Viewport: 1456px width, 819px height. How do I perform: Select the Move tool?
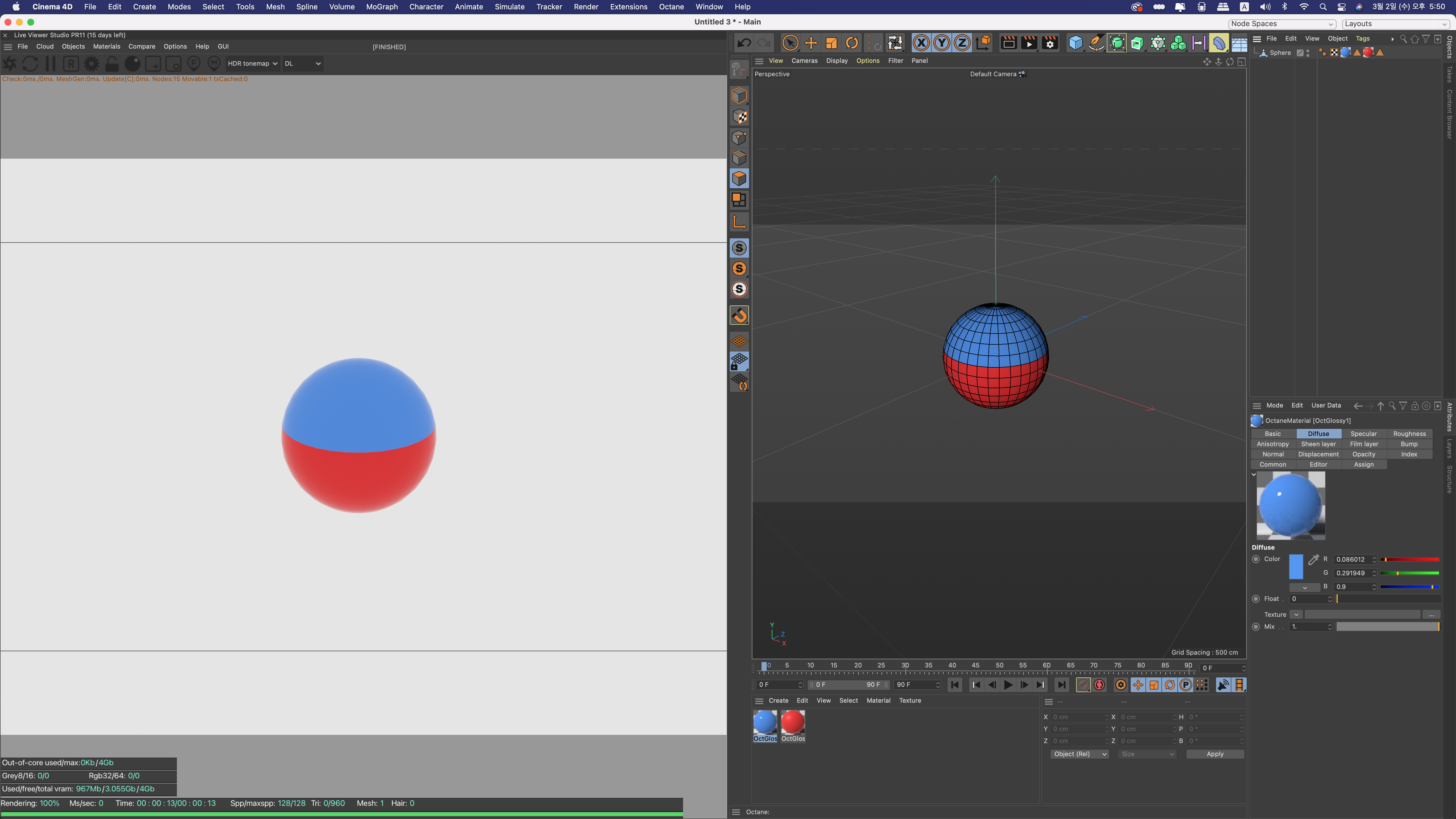pos(810,43)
